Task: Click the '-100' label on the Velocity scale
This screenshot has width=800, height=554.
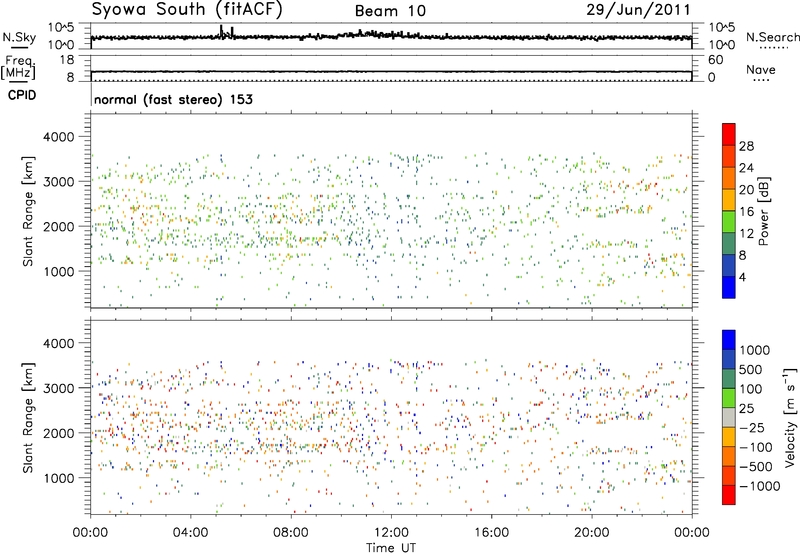Action: [x=756, y=447]
